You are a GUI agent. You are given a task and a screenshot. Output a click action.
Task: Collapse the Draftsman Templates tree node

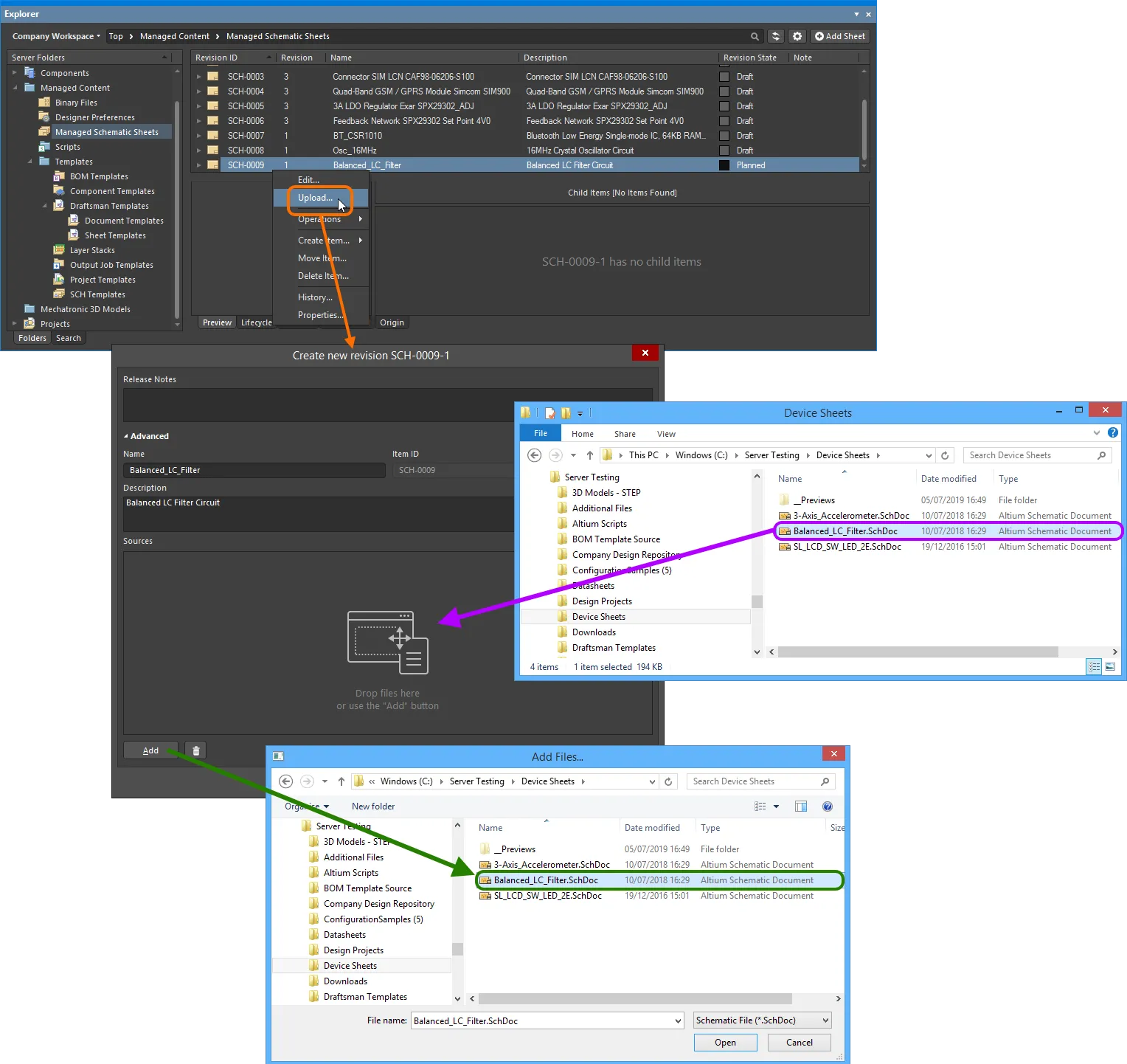(44, 206)
